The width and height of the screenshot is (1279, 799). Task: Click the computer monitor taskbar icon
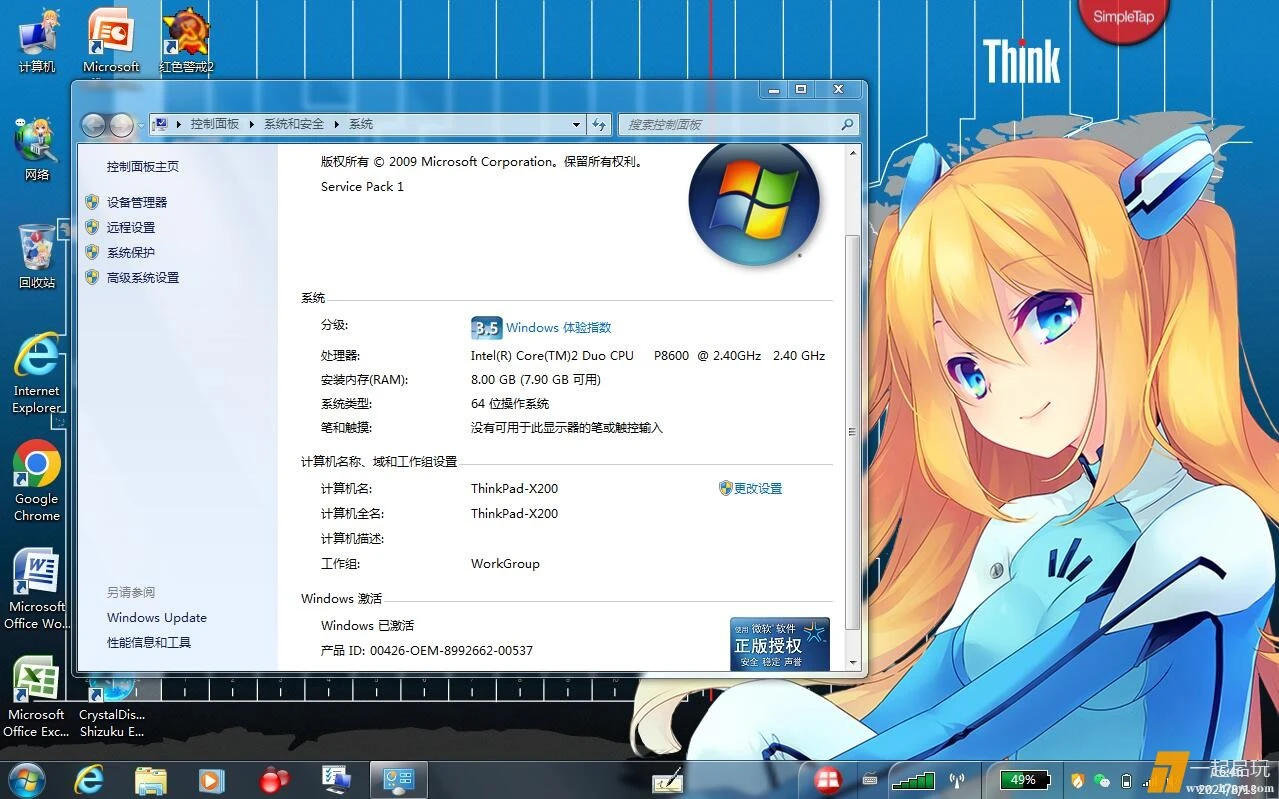[x=336, y=780]
